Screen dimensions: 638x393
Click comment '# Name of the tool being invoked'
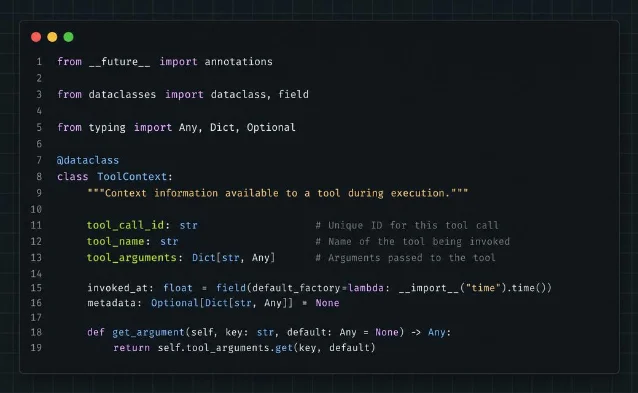click(x=413, y=242)
